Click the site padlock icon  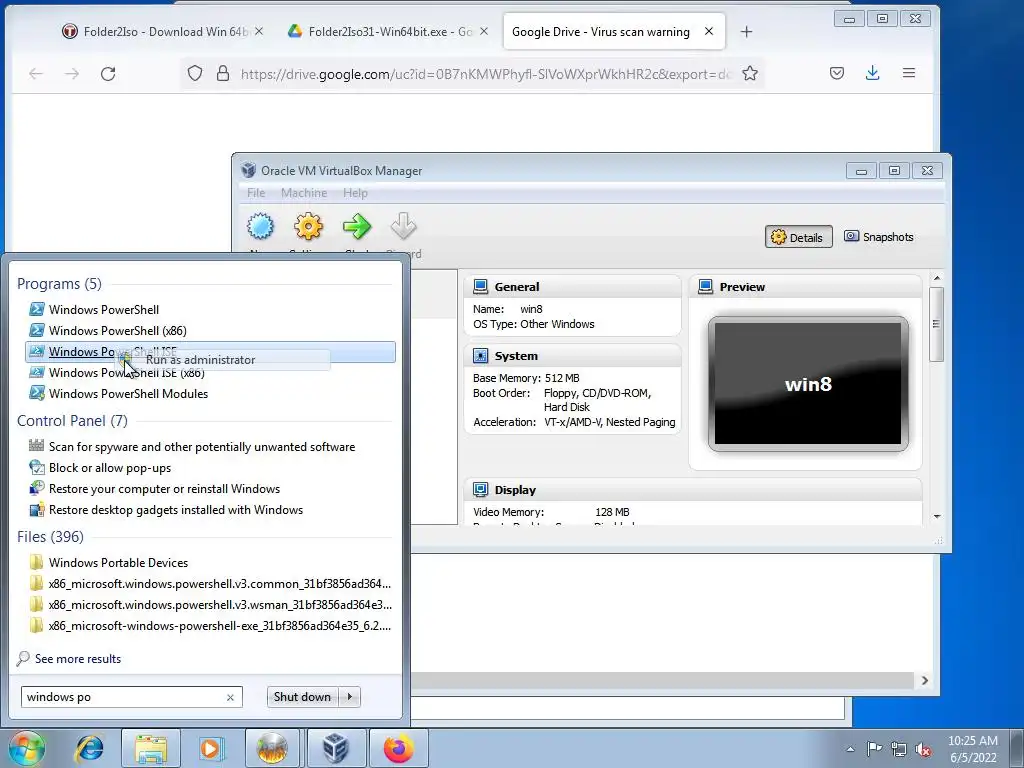click(223, 73)
